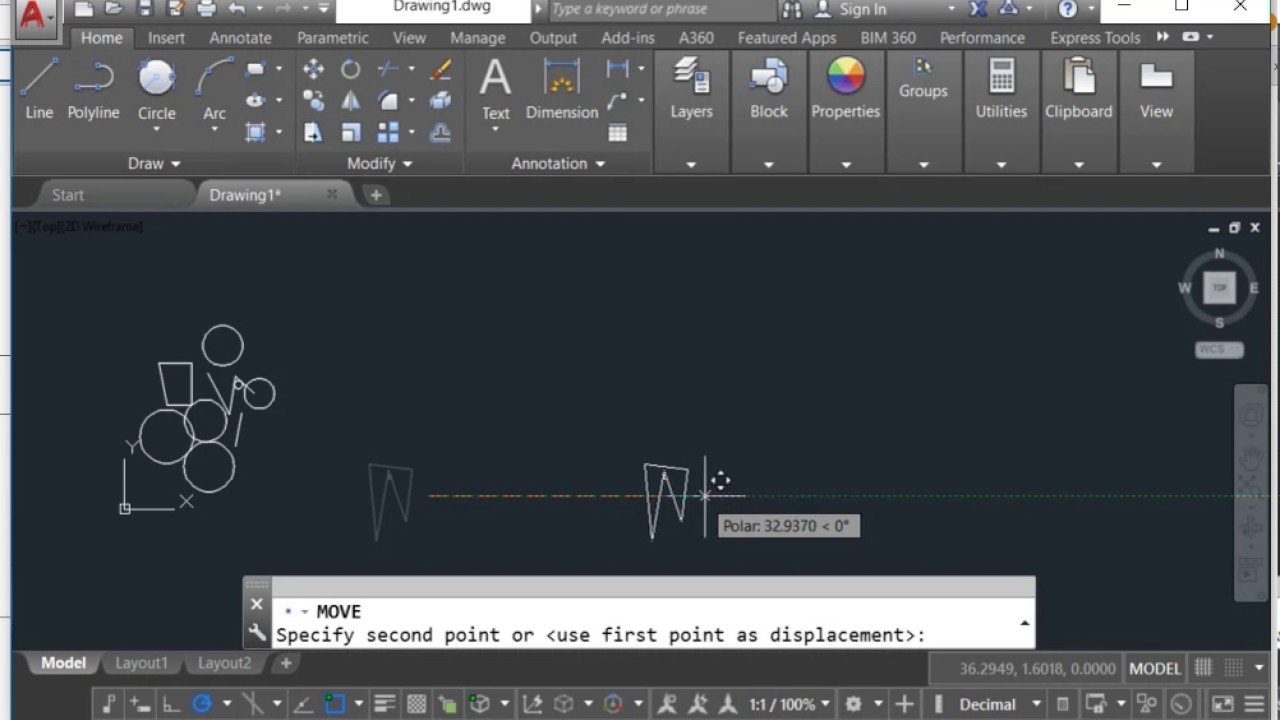Click the Explode tool icon
The height and width of the screenshot is (720, 1280).
(440, 100)
